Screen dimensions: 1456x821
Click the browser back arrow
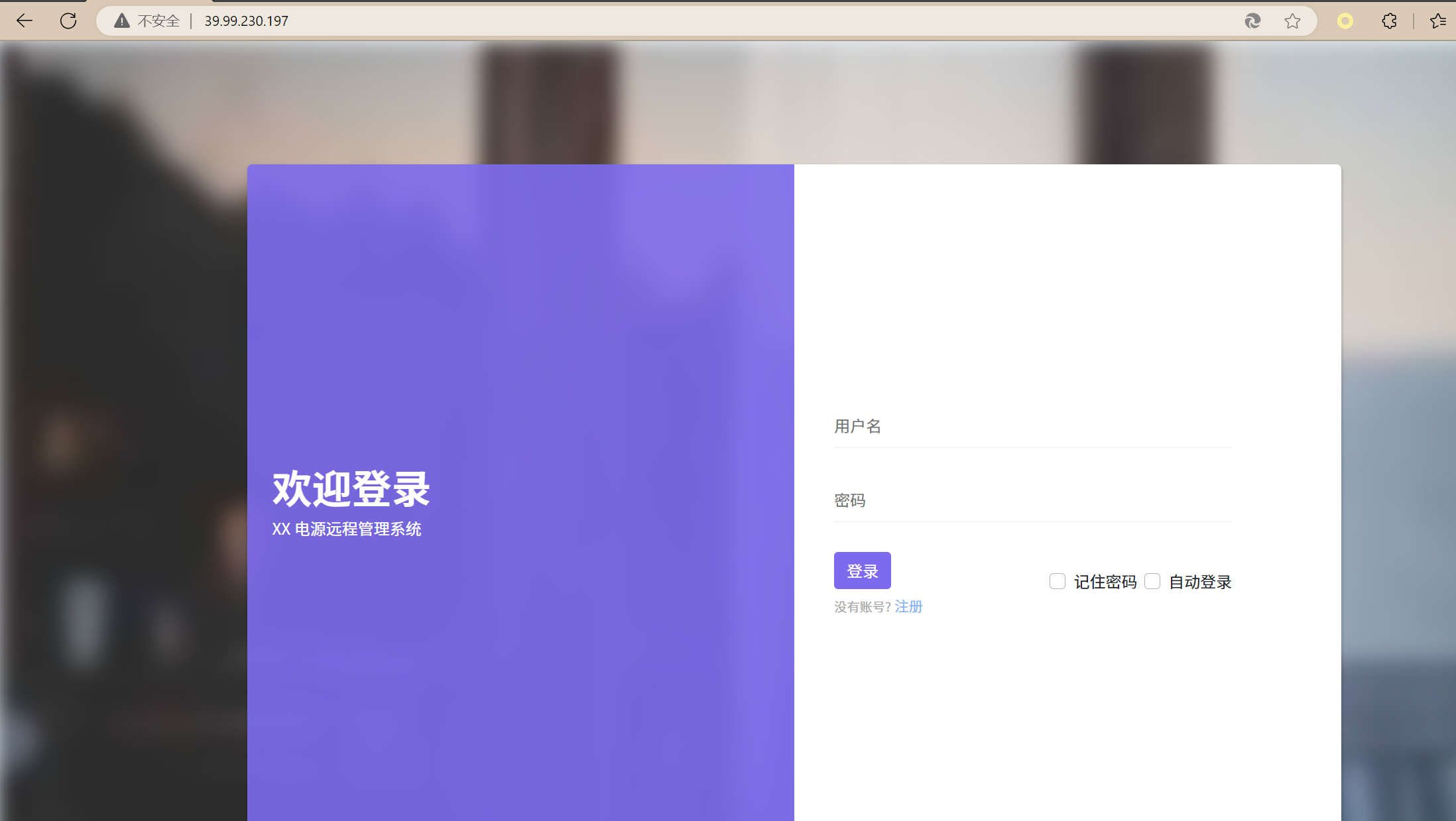[x=25, y=21]
